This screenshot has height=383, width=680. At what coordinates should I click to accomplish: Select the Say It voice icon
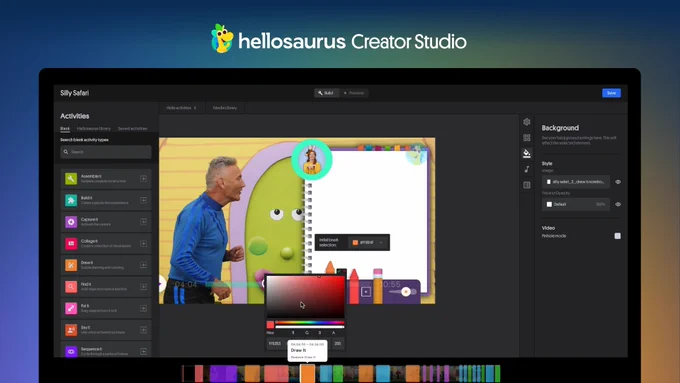point(71,330)
